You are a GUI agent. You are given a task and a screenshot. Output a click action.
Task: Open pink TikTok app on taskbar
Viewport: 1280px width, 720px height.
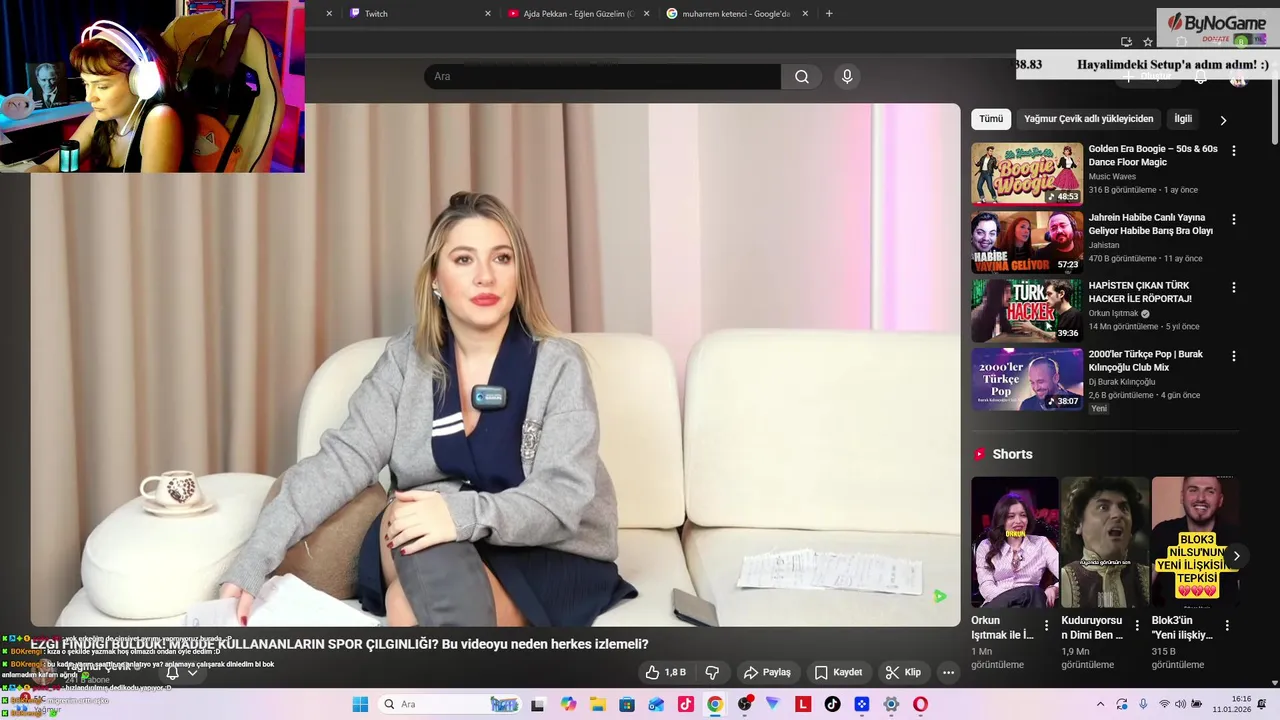(685, 704)
